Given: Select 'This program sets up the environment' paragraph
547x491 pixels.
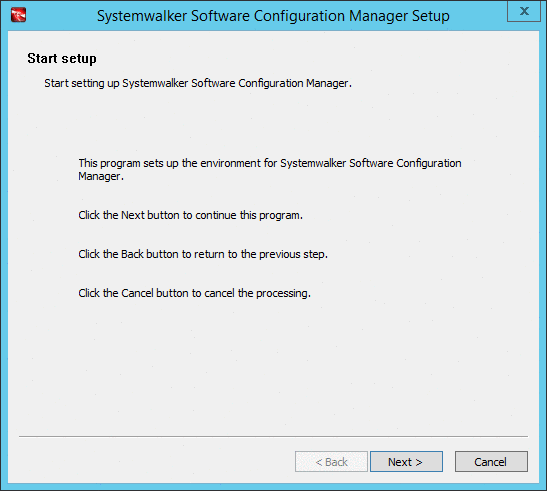Looking at the screenshot, I should click(270, 170).
